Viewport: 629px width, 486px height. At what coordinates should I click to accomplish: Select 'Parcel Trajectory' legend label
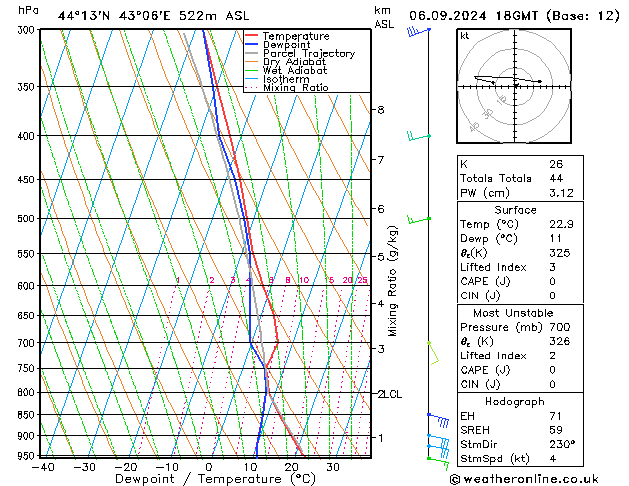coord(309,53)
